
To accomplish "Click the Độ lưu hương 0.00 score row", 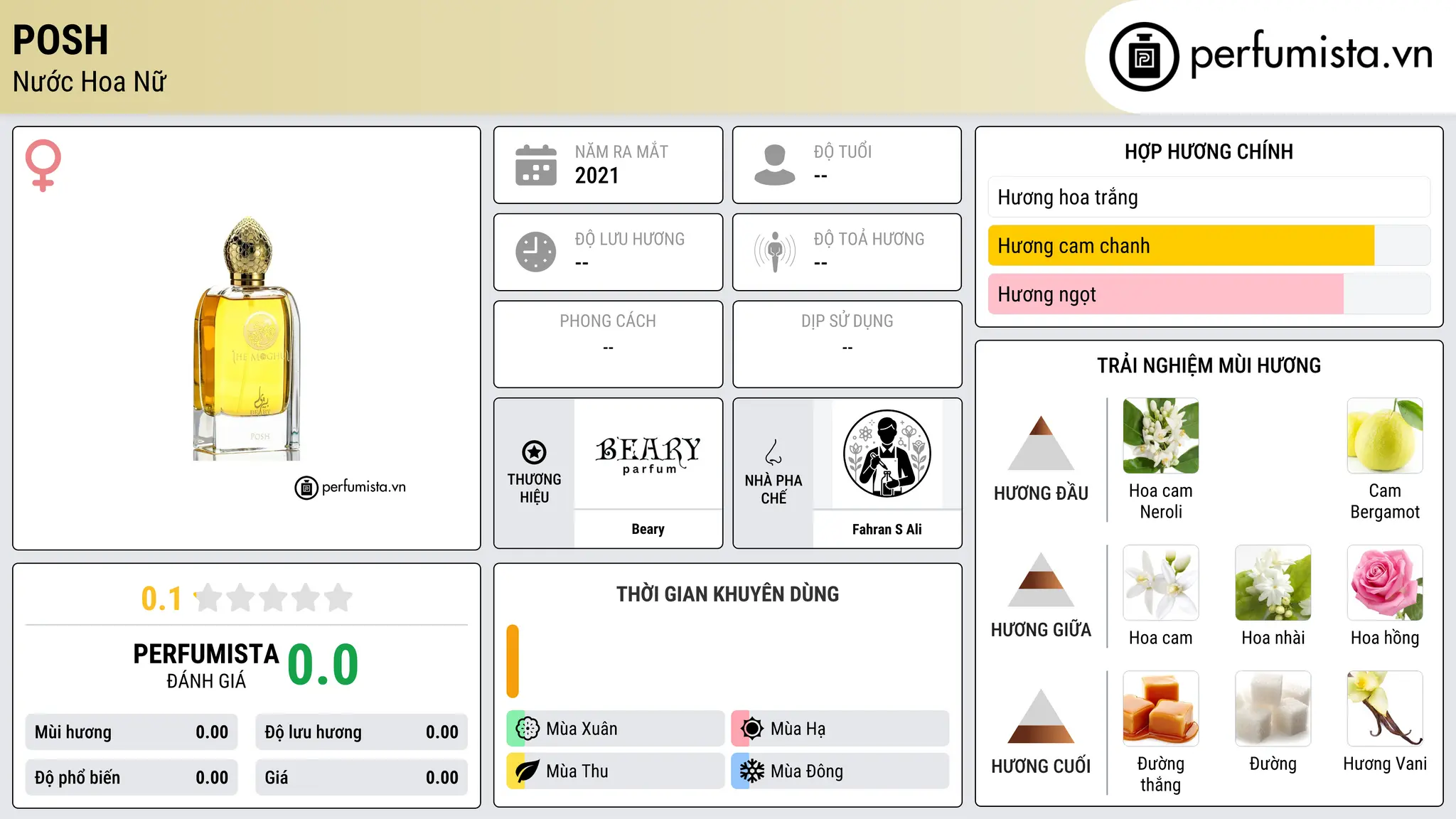I will (362, 732).
